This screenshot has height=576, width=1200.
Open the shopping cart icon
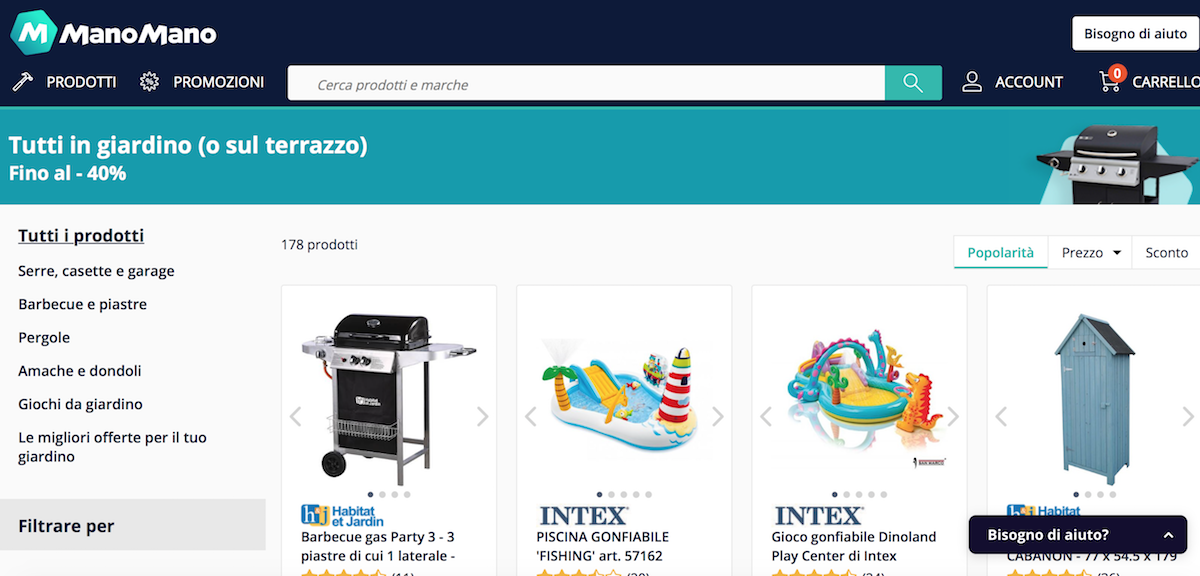pyautogui.click(x=1110, y=80)
